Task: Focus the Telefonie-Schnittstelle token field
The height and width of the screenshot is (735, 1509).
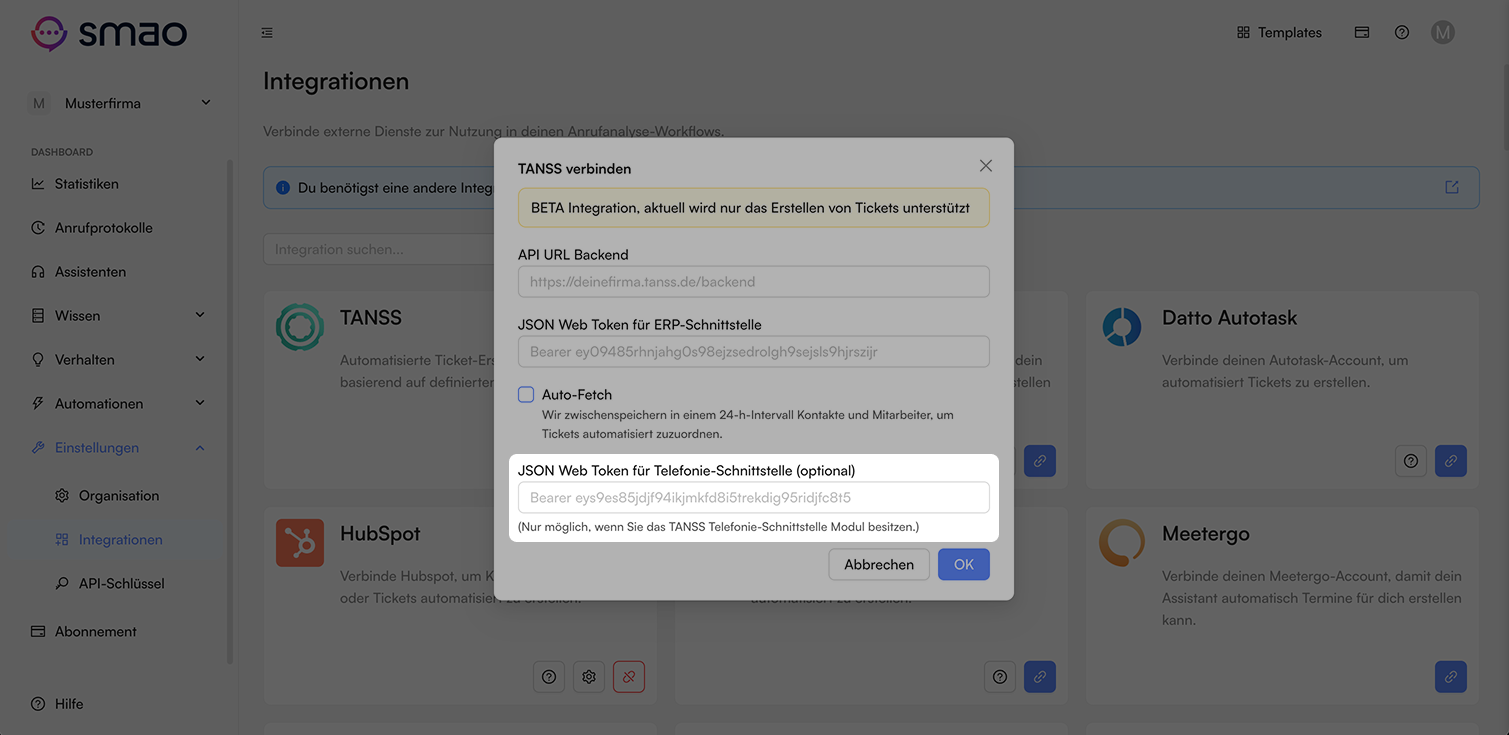Action: 754,498
